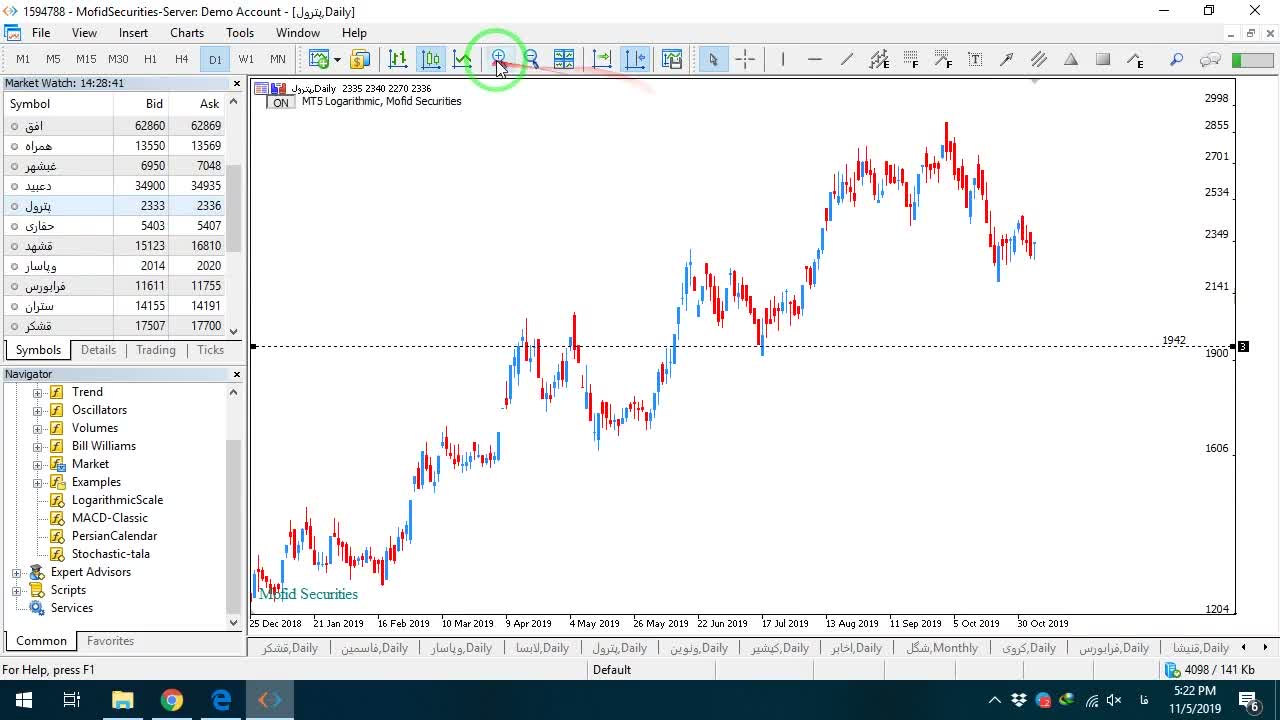Expand the Trend indicators folder
This screenshot has height=720, width=1280.
pos(38,392)
